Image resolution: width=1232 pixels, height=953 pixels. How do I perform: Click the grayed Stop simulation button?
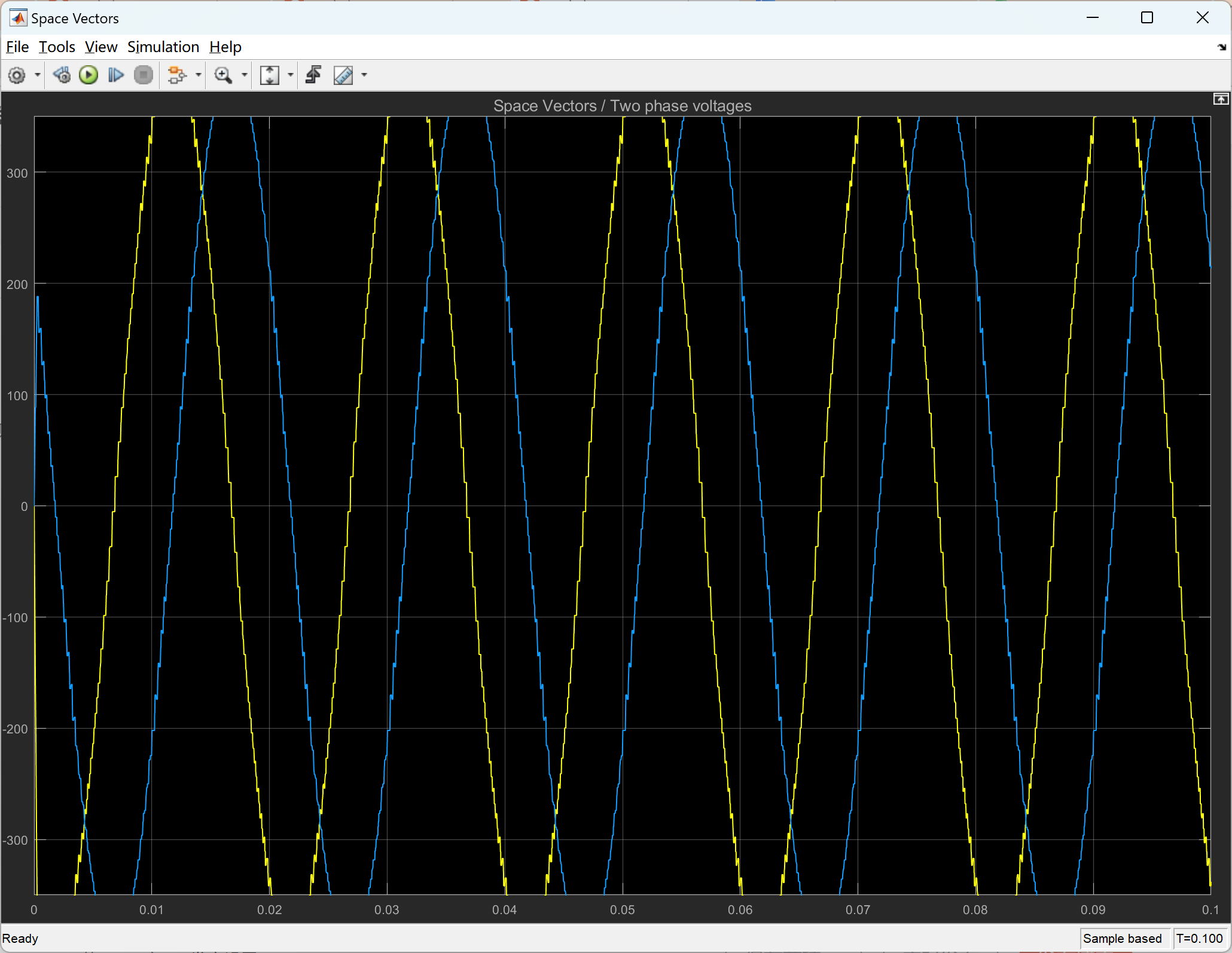[144, 75]
